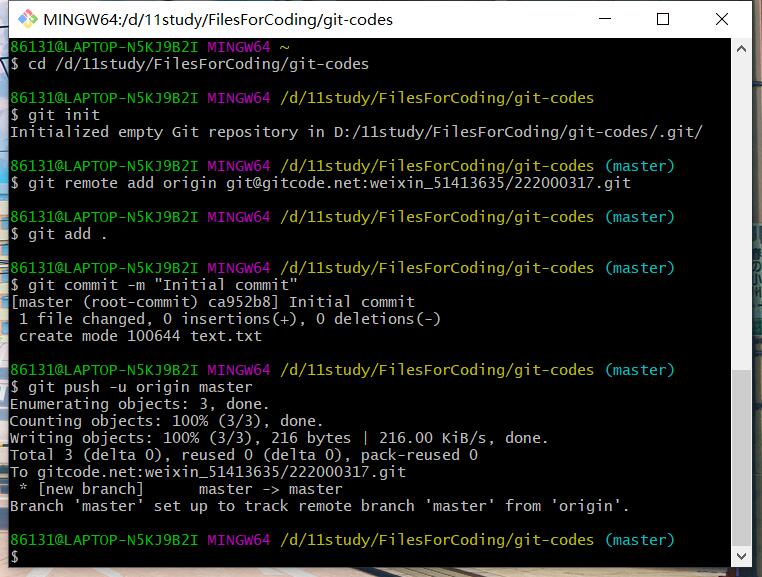Click the last '$' prompt at the bottom
The height and width of the screenshot is (577, 762).
15,557
